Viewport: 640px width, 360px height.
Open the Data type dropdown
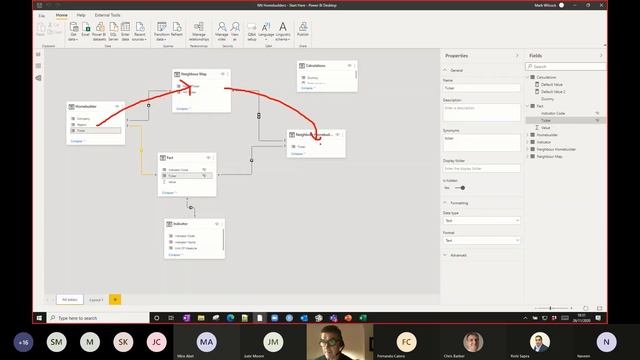(x=482, y=220)
